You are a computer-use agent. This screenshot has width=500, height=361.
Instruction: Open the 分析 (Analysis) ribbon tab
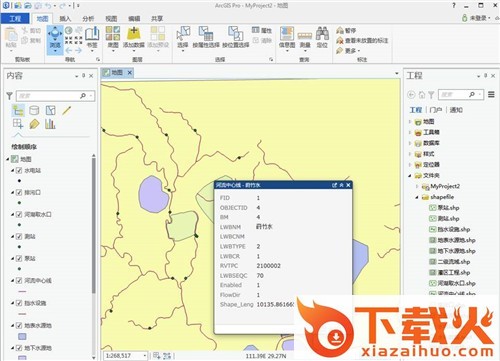[88, 19]
